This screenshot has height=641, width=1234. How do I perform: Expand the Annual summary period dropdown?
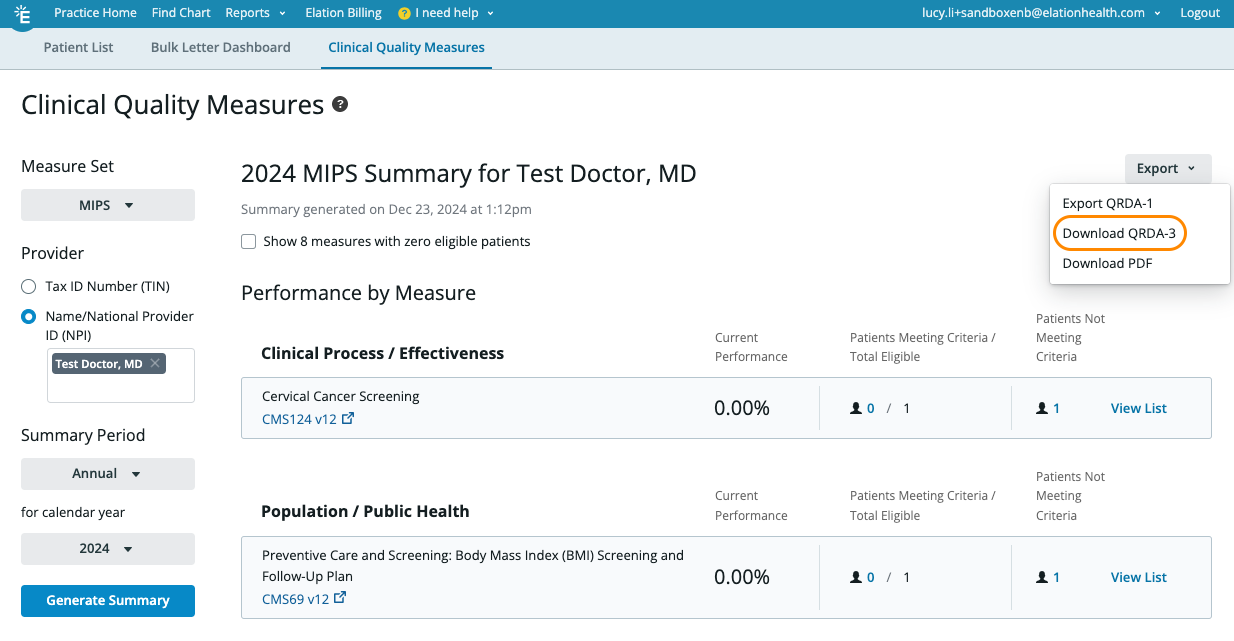click(108, 474)
